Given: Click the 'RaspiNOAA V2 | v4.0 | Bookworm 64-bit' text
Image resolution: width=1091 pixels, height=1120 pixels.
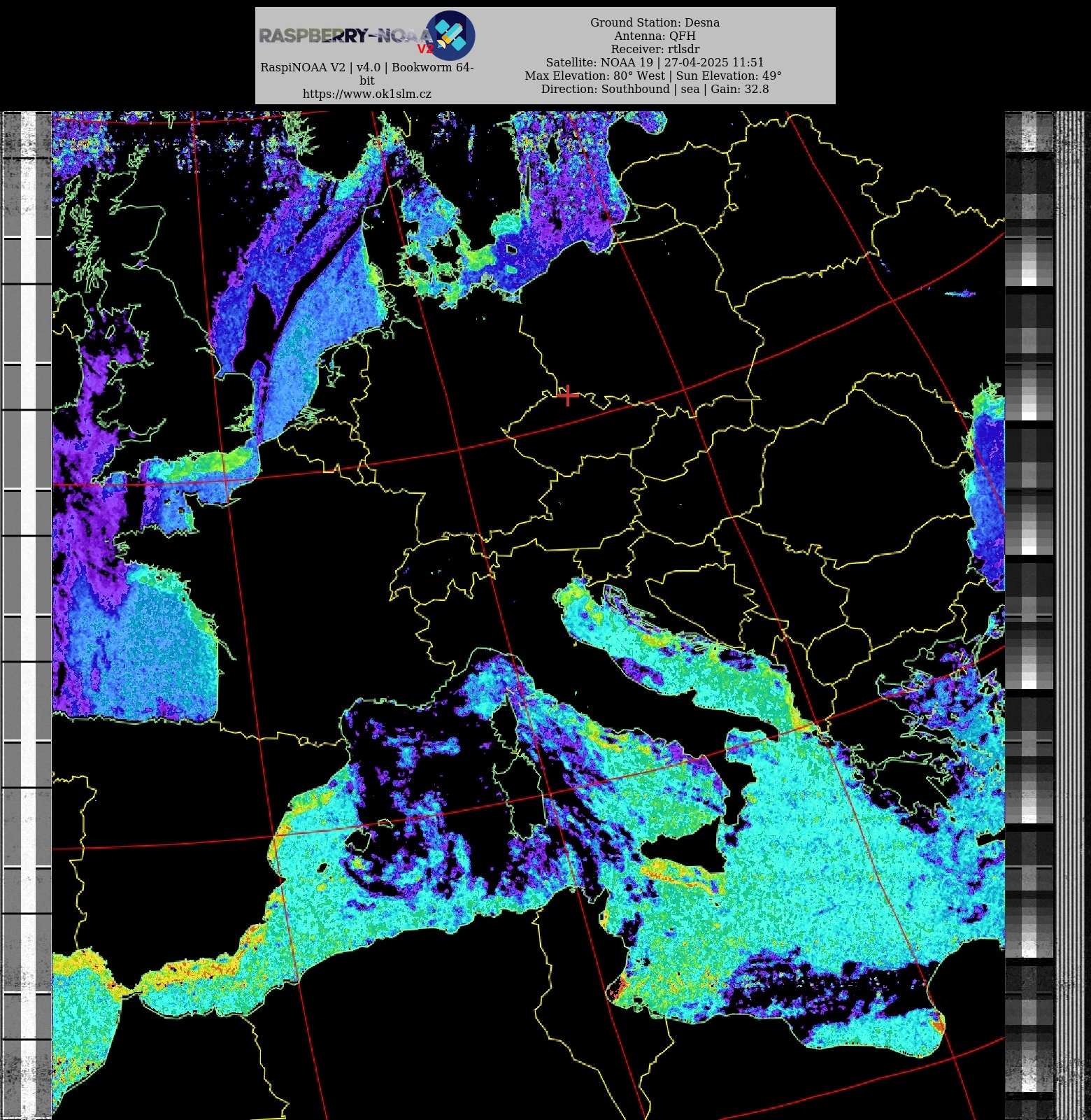Looking at the screenshot, I should (367, 73).
